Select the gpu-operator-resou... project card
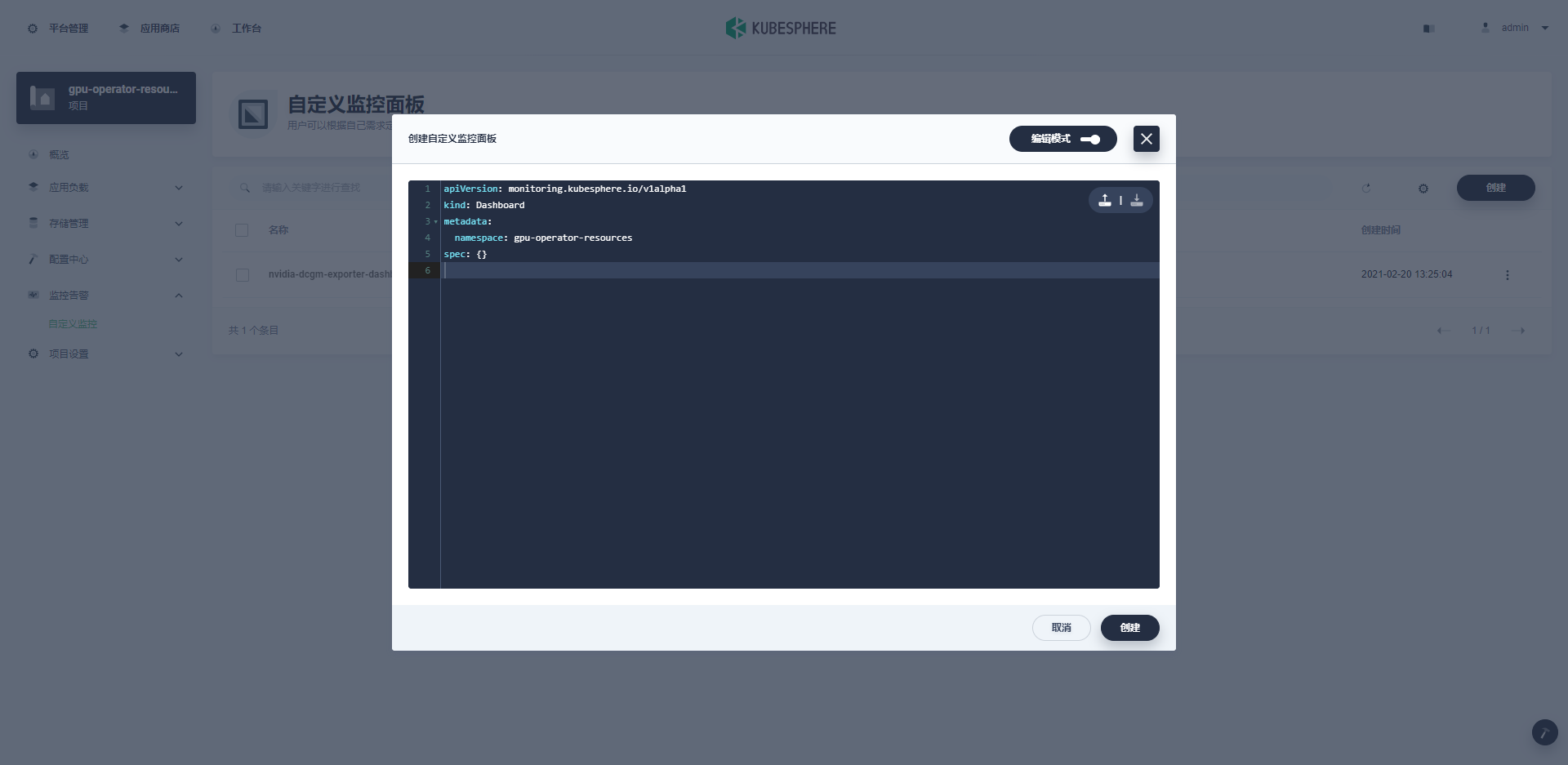Screen dimensions: 1568x765 [106, 98]
